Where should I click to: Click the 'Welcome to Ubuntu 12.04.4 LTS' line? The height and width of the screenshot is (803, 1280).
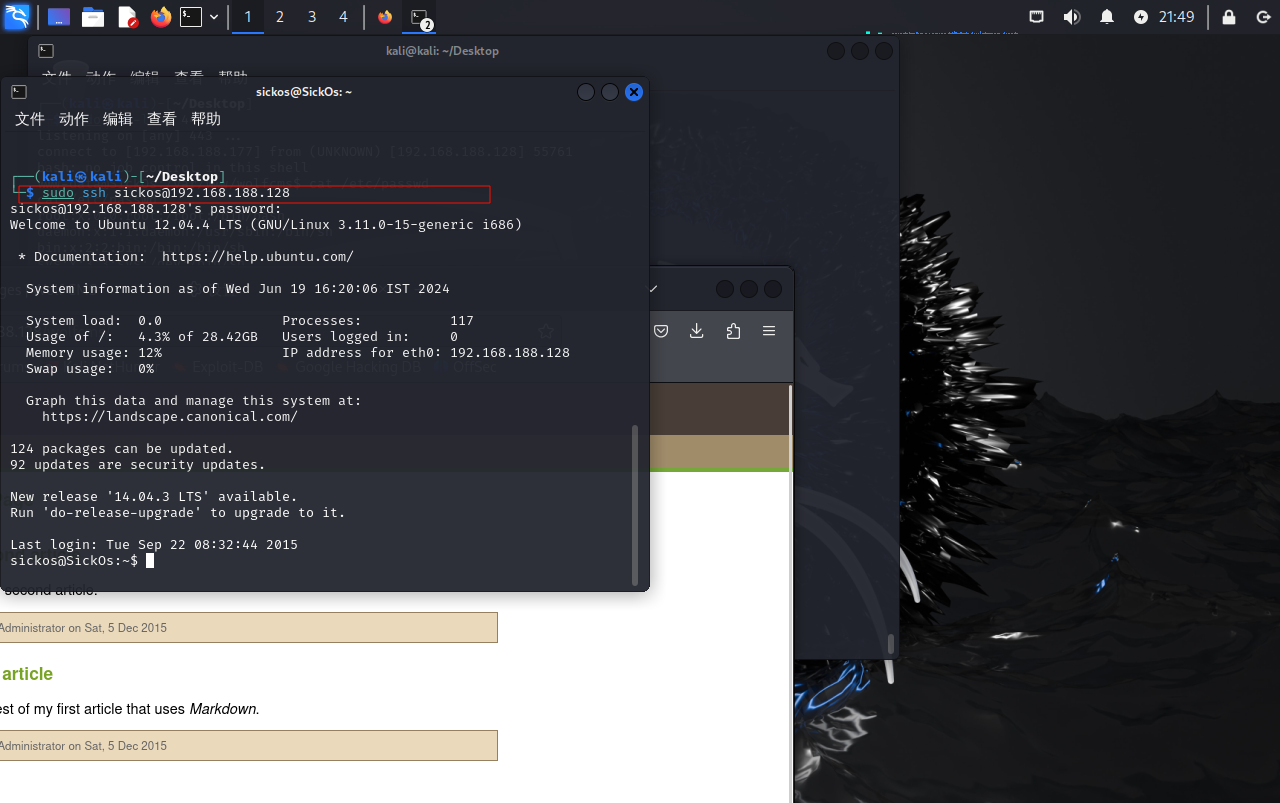(266, 225)
